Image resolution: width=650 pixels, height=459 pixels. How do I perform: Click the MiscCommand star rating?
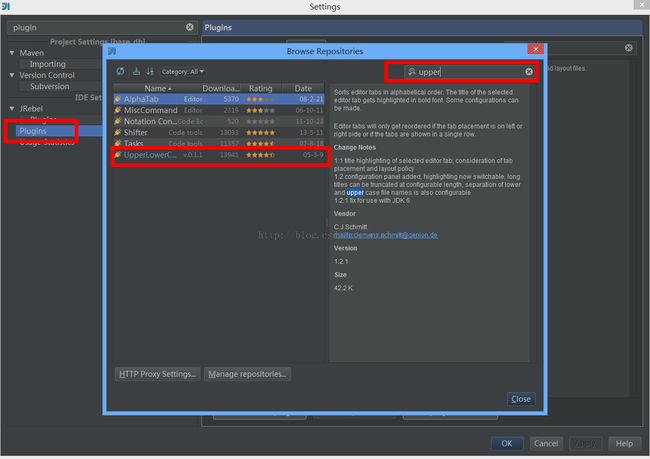pos(260,111)
